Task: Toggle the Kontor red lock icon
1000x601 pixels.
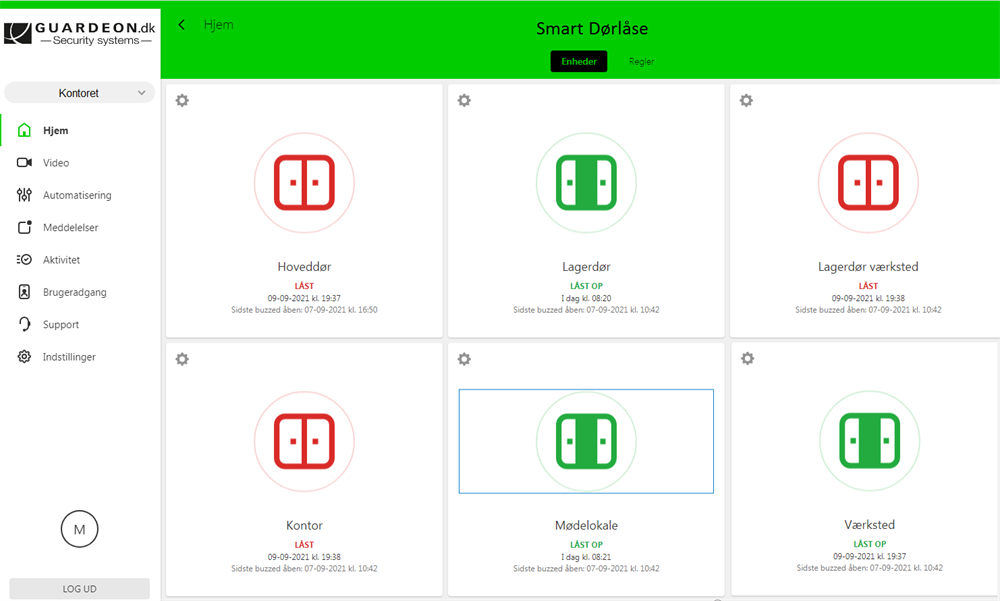Action: [x=304, y=441]
